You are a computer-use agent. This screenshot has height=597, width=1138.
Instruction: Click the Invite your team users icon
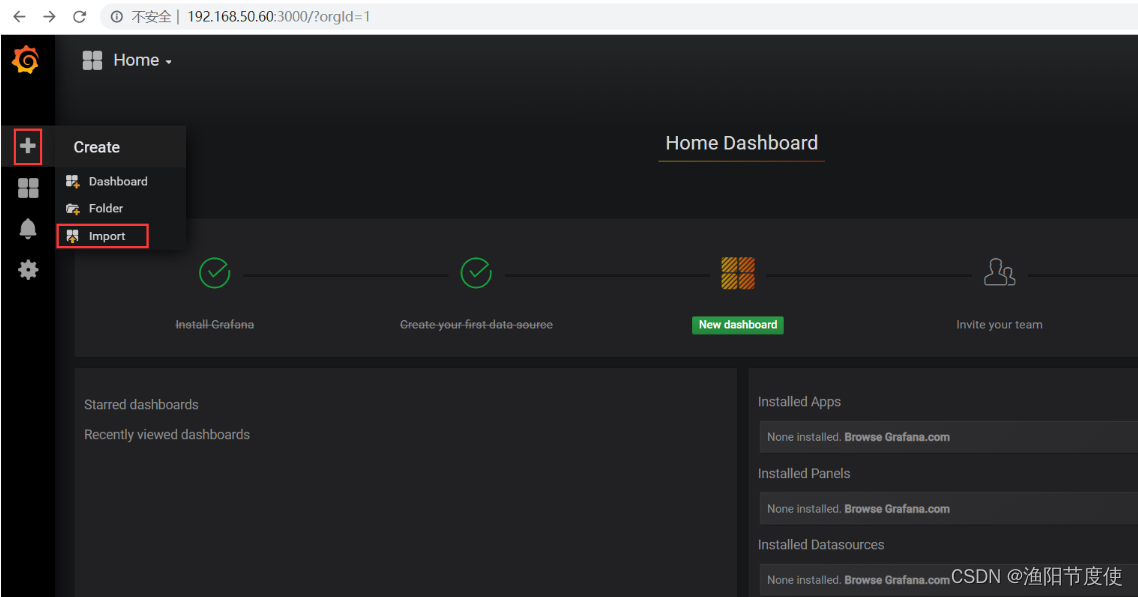(x=999, y=272)
